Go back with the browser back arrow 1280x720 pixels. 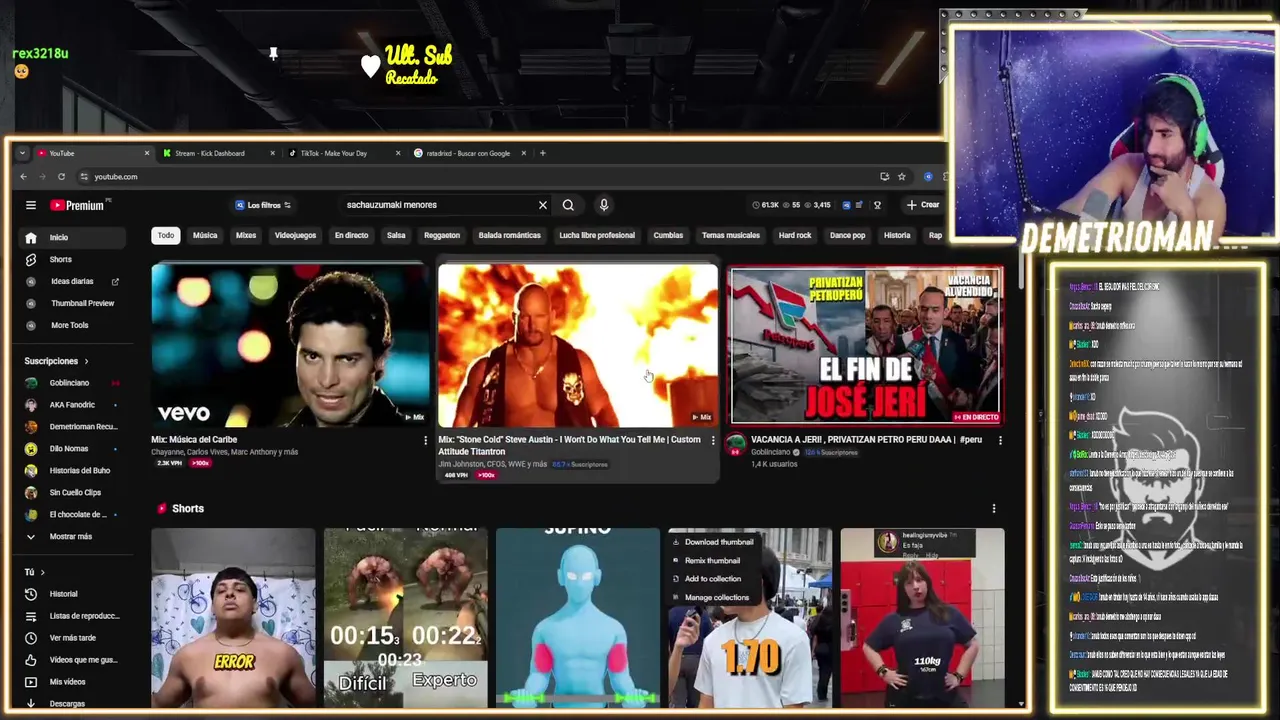click(24, 177)
